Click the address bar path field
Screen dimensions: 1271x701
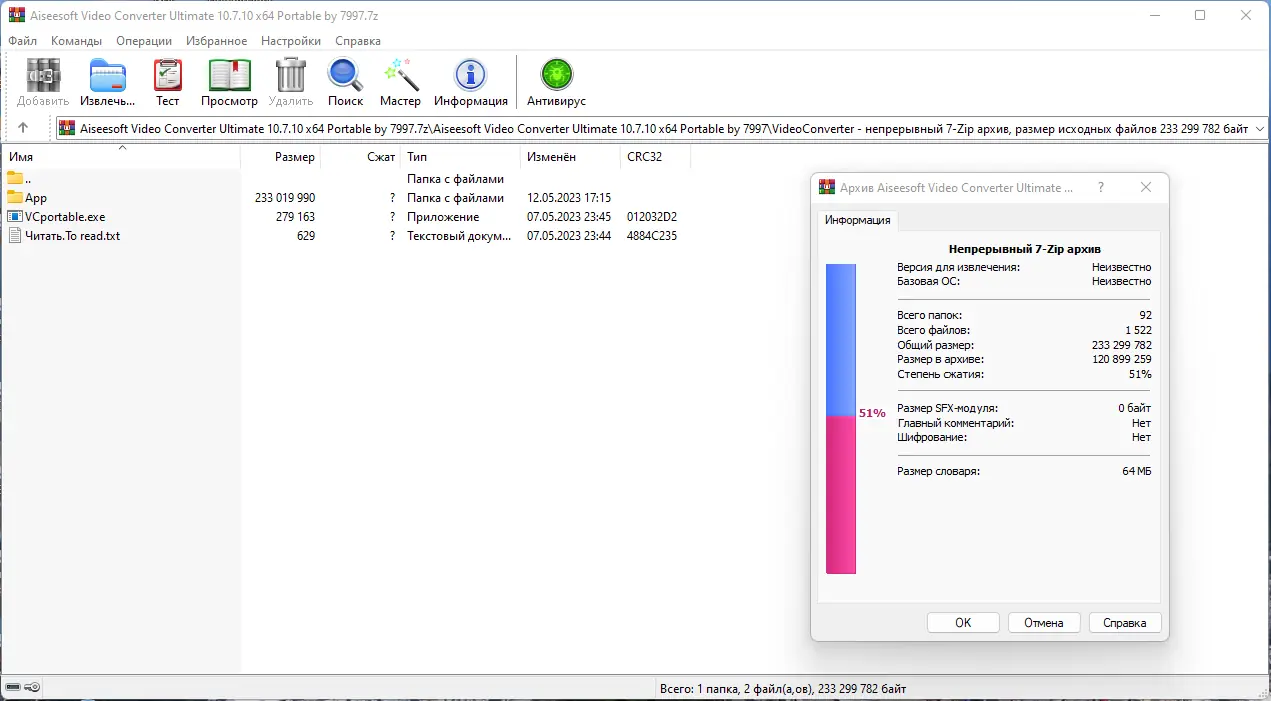point(662,128)
